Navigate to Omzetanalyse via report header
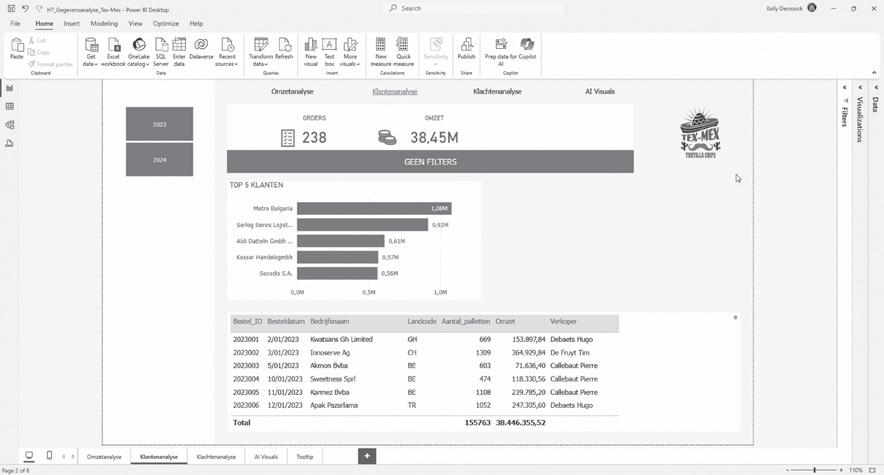 tap(292, 91)
